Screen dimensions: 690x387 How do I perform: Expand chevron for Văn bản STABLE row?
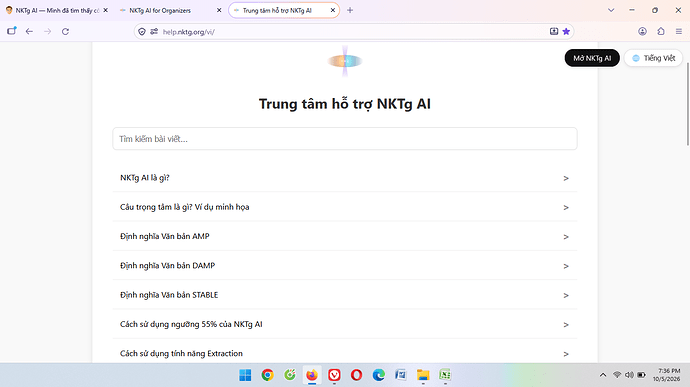click(x=566, y=295)
